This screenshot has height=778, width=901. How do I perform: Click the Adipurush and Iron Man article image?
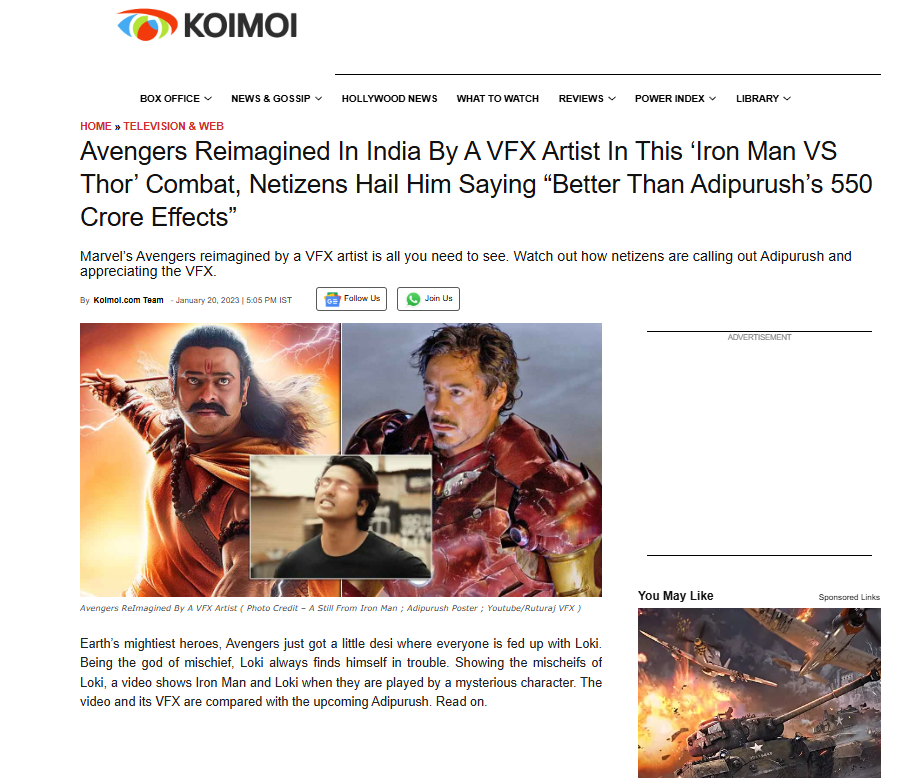tap(341, 460)
